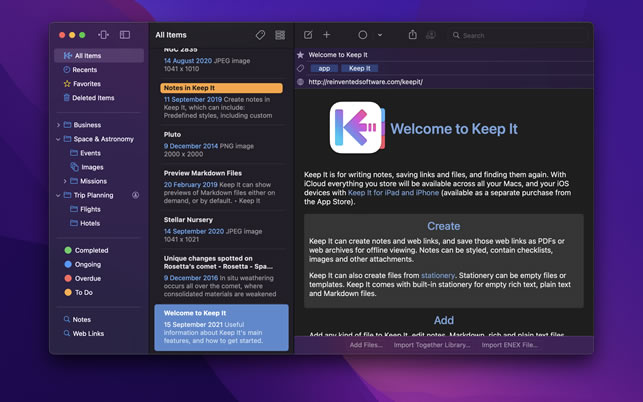The height and width of the screenshot is (402, 643).
Task: Open the Notes in Keep It item
Action: point(221,101)
